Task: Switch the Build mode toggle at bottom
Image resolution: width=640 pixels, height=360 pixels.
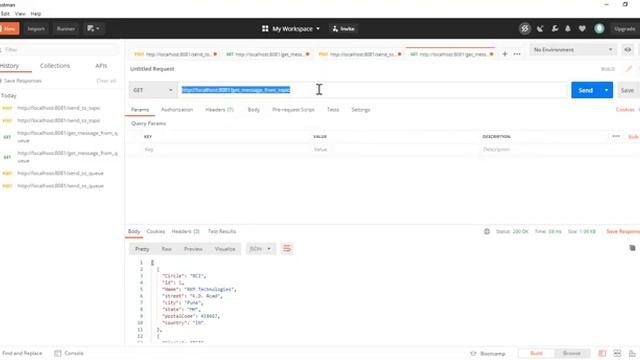Action: click(536, 353)
